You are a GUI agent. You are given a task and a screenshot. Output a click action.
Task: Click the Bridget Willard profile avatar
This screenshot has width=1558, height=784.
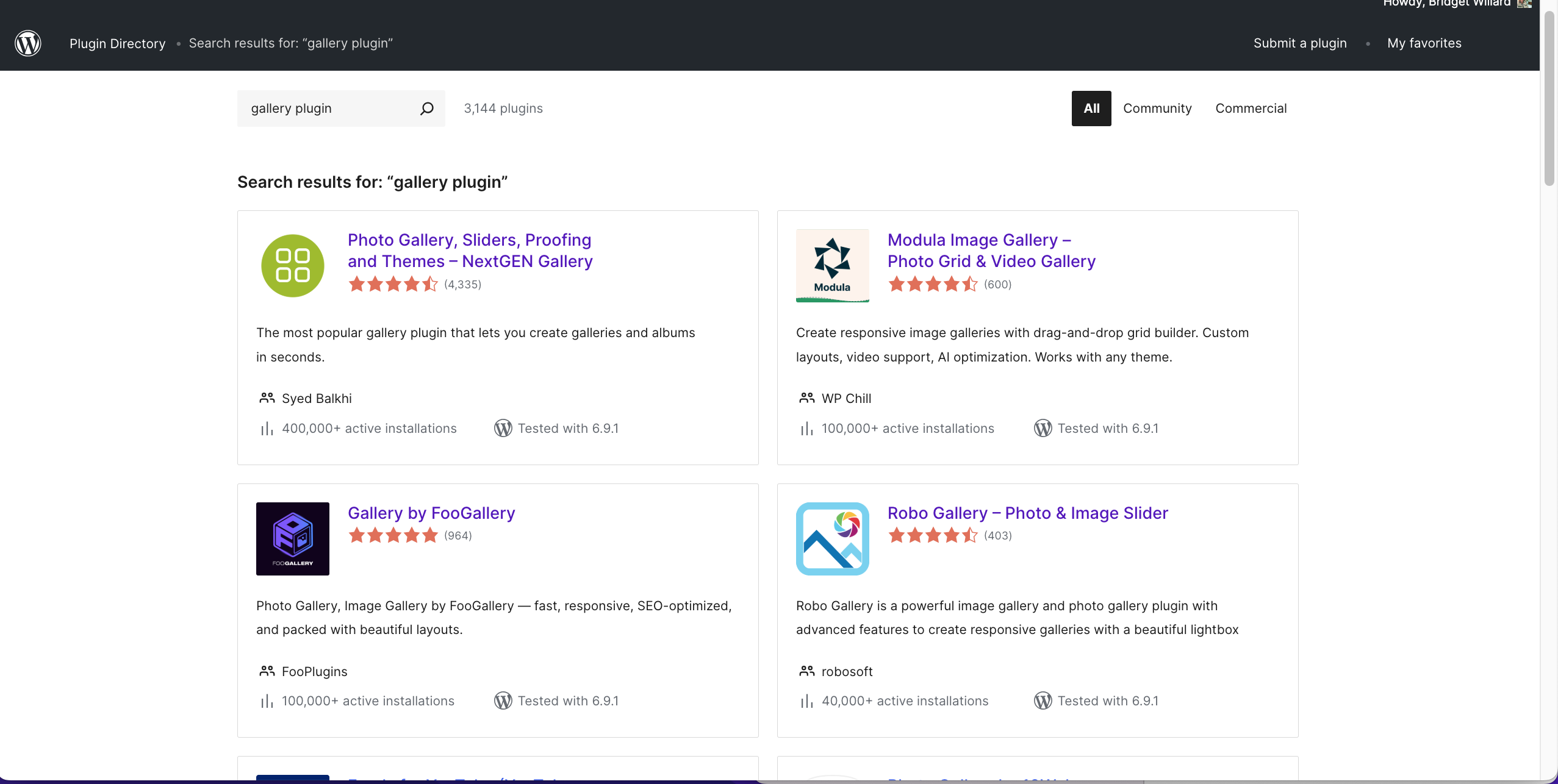tap(1524, 4)
